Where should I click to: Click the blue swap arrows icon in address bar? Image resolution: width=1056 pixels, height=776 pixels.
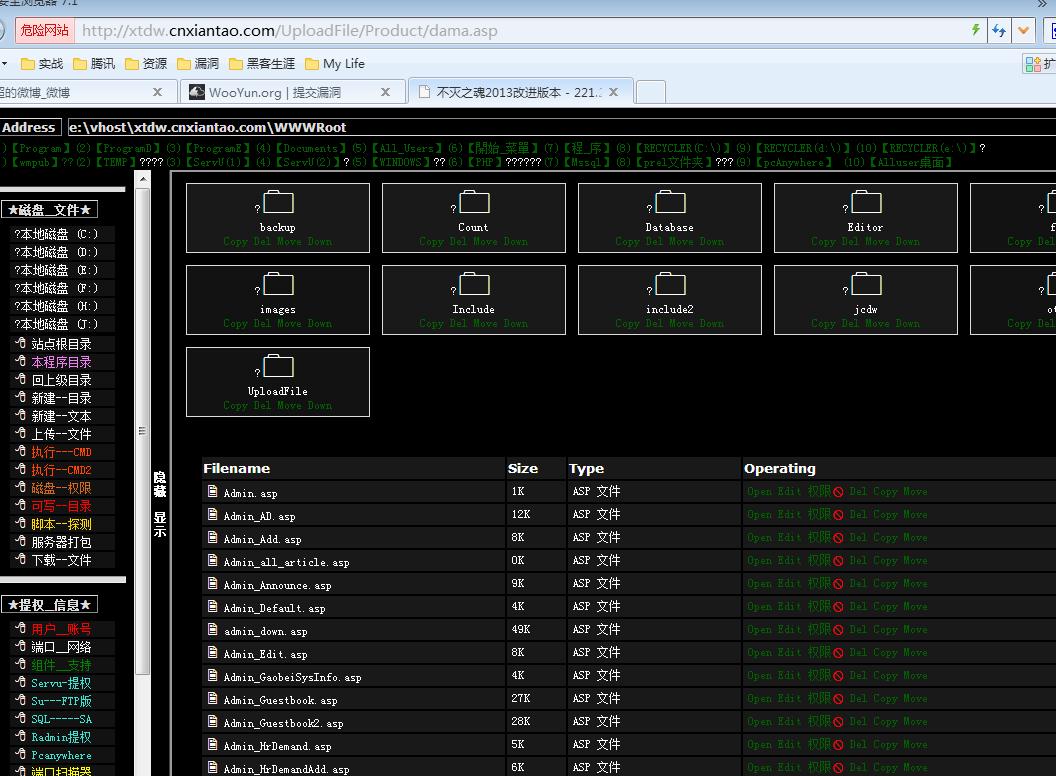click(999, 30)
